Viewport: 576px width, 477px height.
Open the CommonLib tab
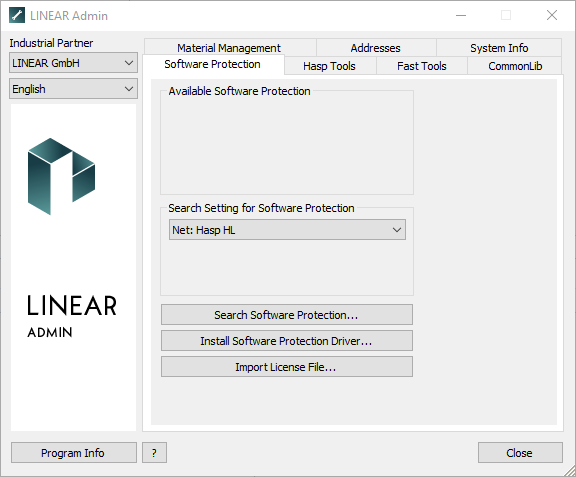[x=515, y=66]
